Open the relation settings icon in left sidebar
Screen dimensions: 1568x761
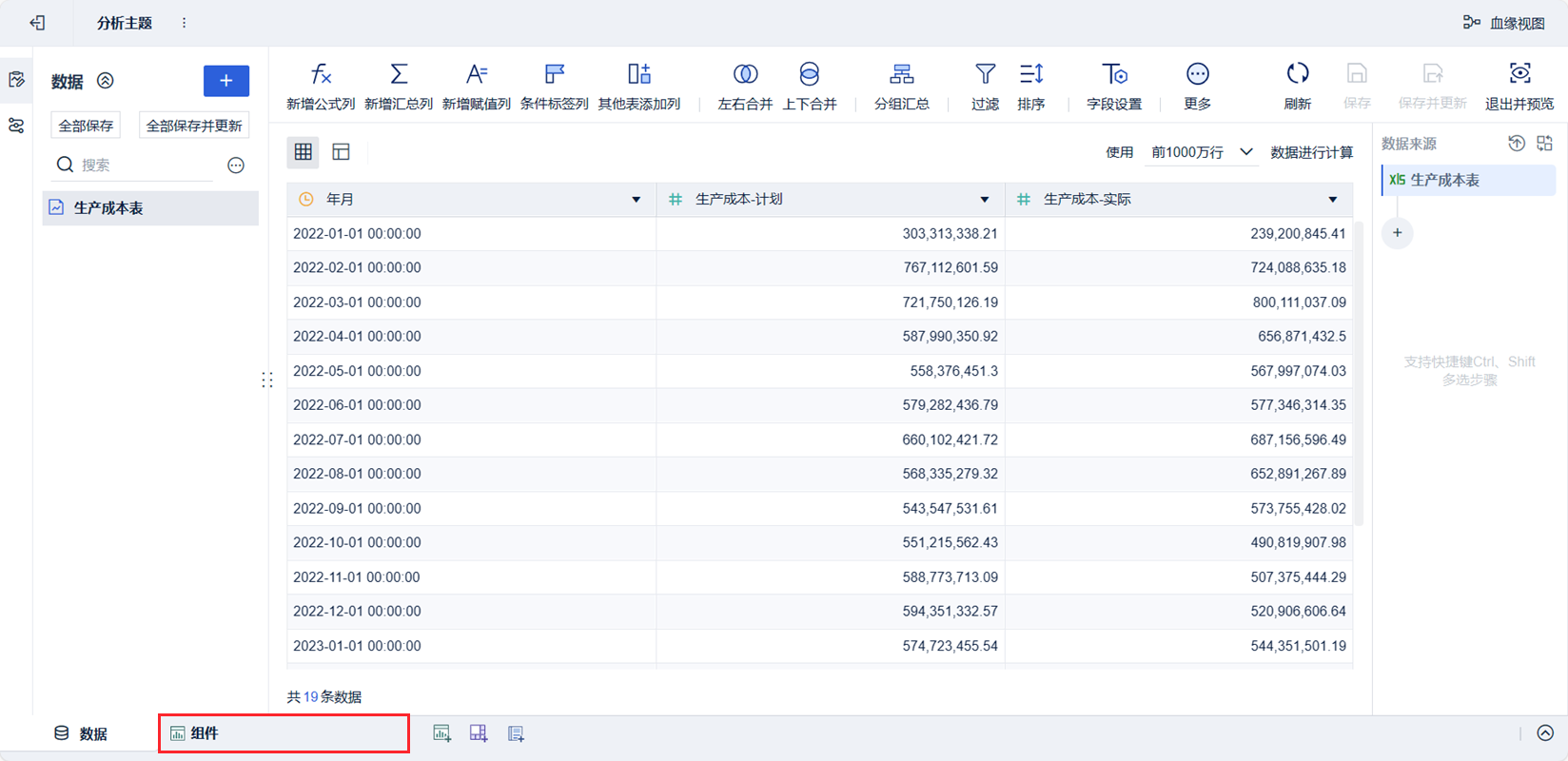[16, 126]
